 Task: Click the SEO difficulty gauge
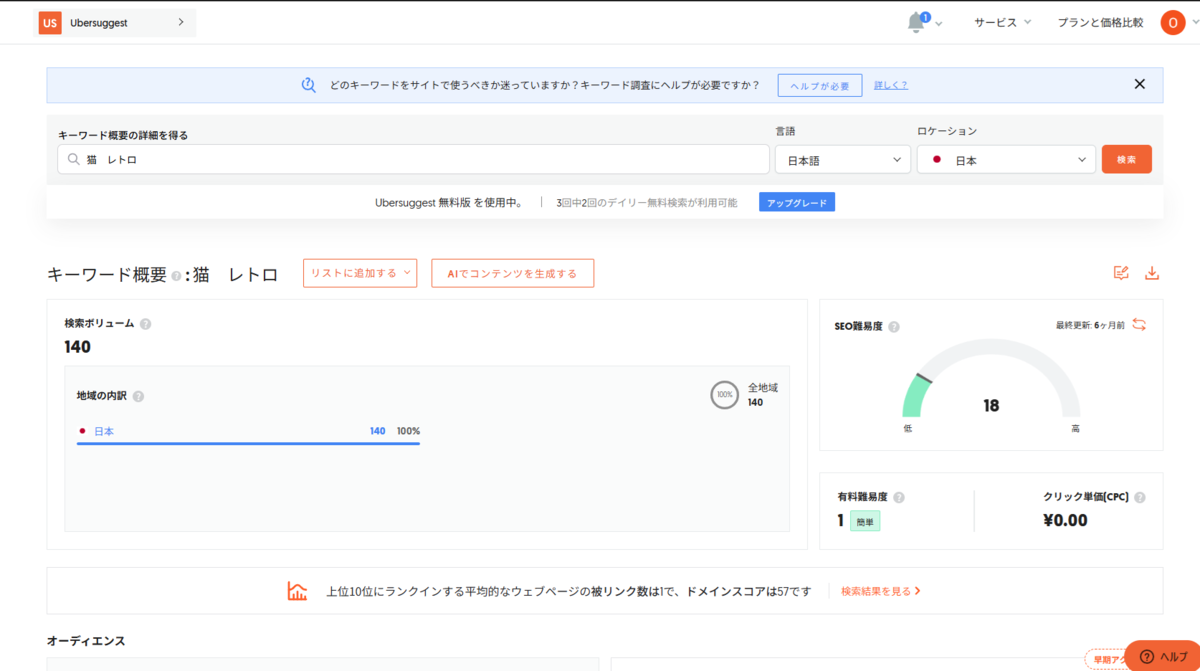(x=991, y=380)
